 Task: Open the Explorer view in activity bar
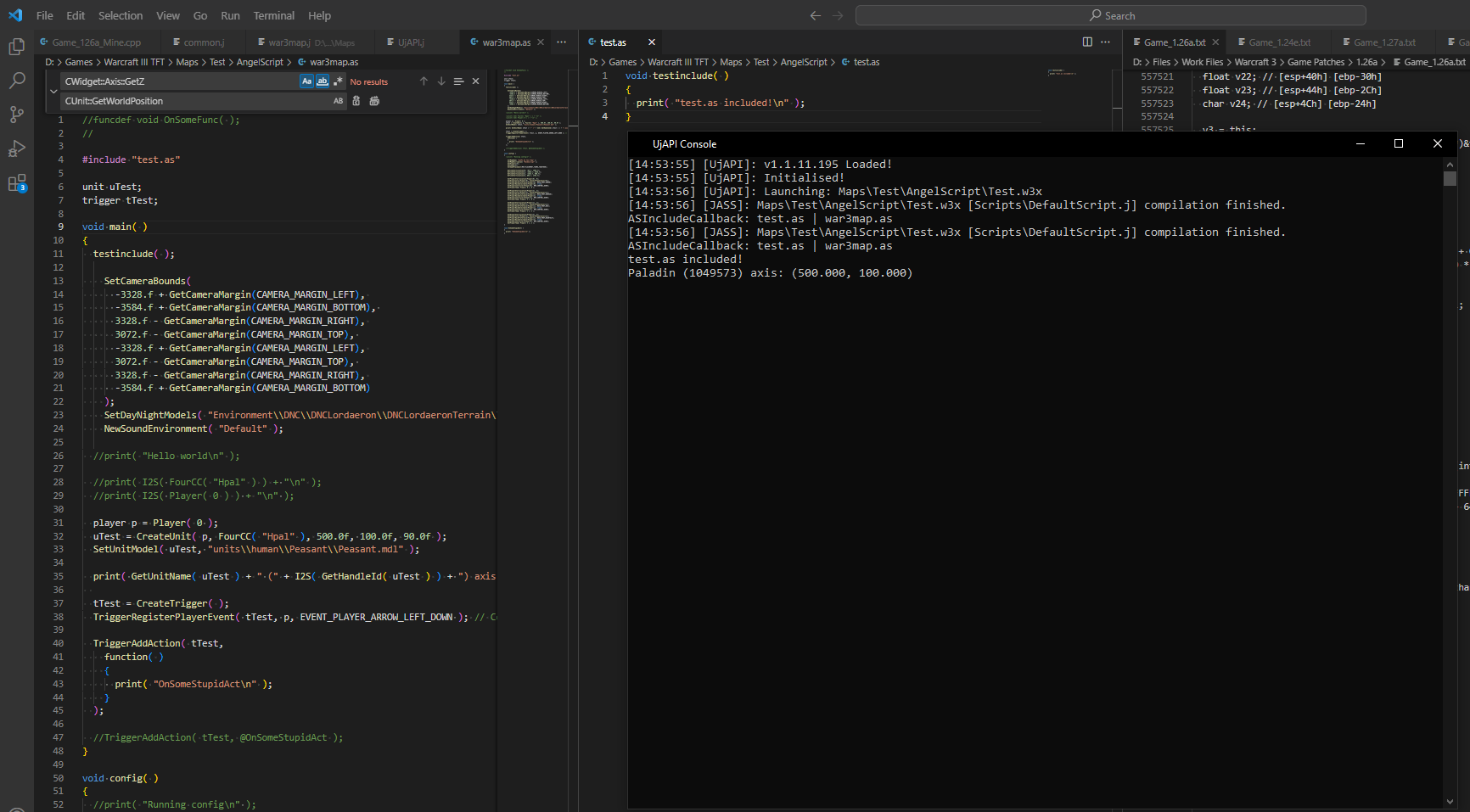16,47
